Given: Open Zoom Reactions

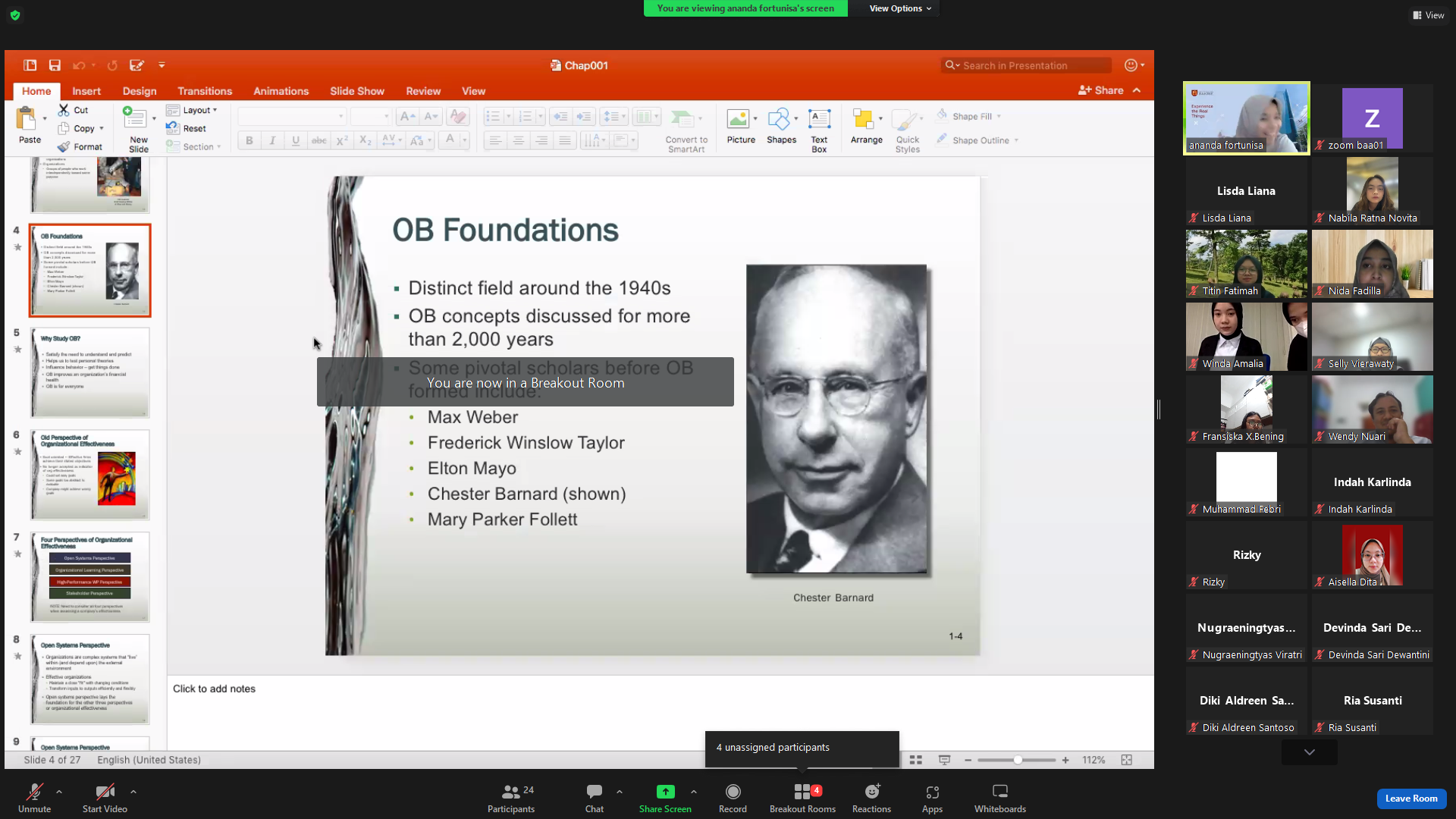Looking at the screenshot, I should point(871,799).
